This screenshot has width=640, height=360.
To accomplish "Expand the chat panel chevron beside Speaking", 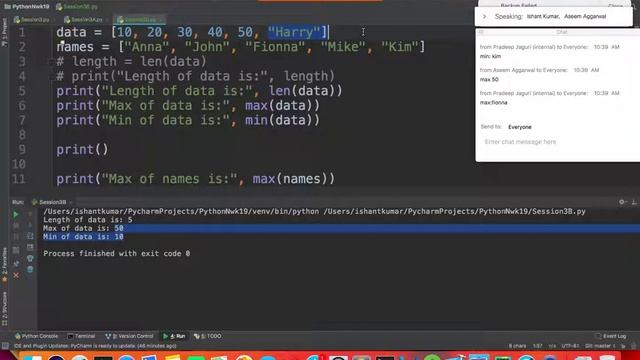I will point(484,17).
